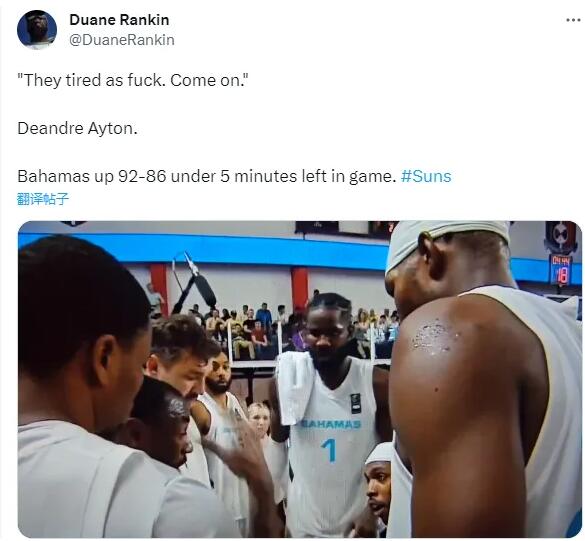585x541 pixels.
Task: Click the BAHAMAS lettering on the jersey
Action: click(x=331, y=424)
